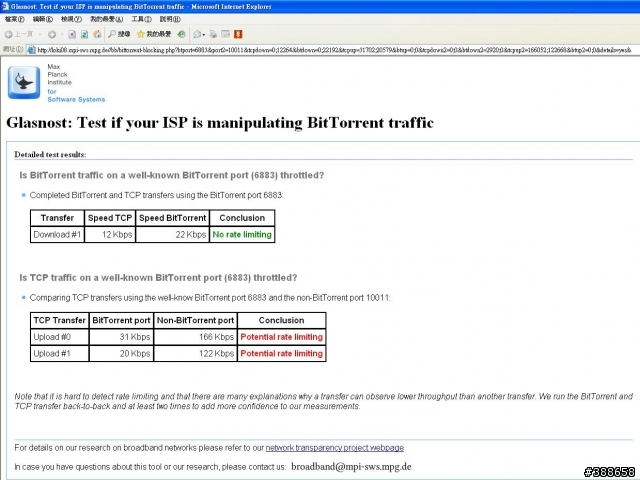This screenshot has width=640, height=480.
Task: Click the orange download-arrow toolbar icon
Action: (x=238, y=34)
